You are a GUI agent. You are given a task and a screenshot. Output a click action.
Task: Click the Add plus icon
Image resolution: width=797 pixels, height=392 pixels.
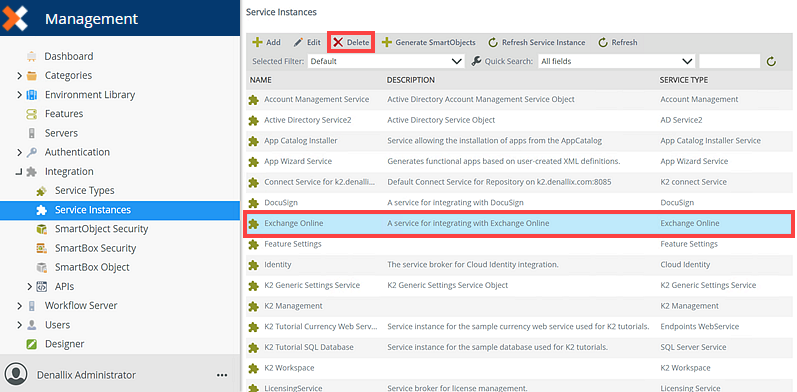click(x=258, y=43)
